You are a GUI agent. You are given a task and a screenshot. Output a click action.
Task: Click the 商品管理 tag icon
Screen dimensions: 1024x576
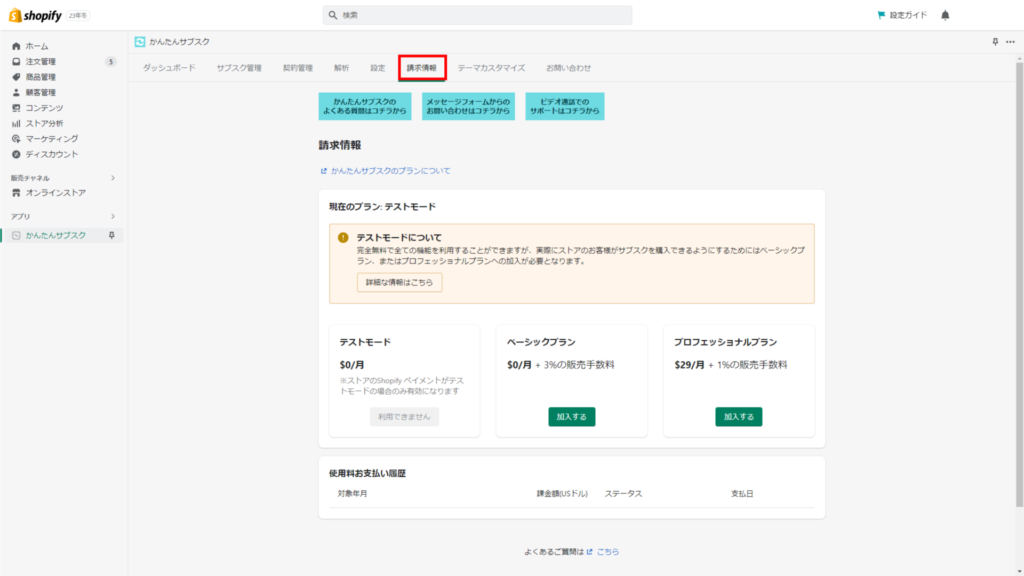[x=16, y=77]
